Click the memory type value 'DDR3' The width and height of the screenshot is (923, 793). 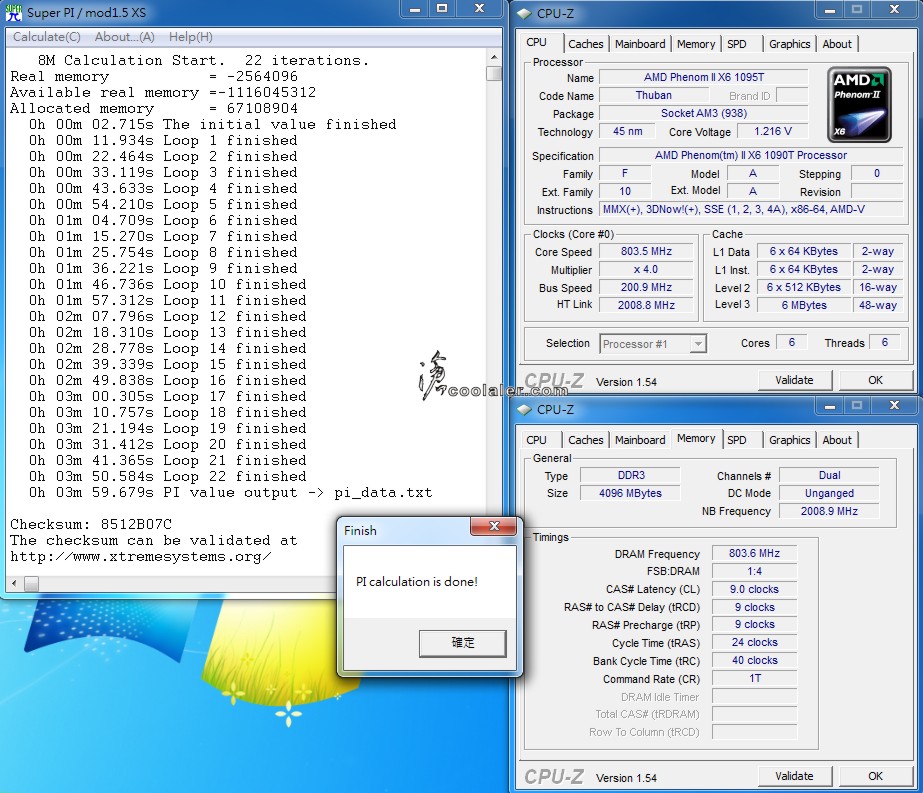point(630,475)
